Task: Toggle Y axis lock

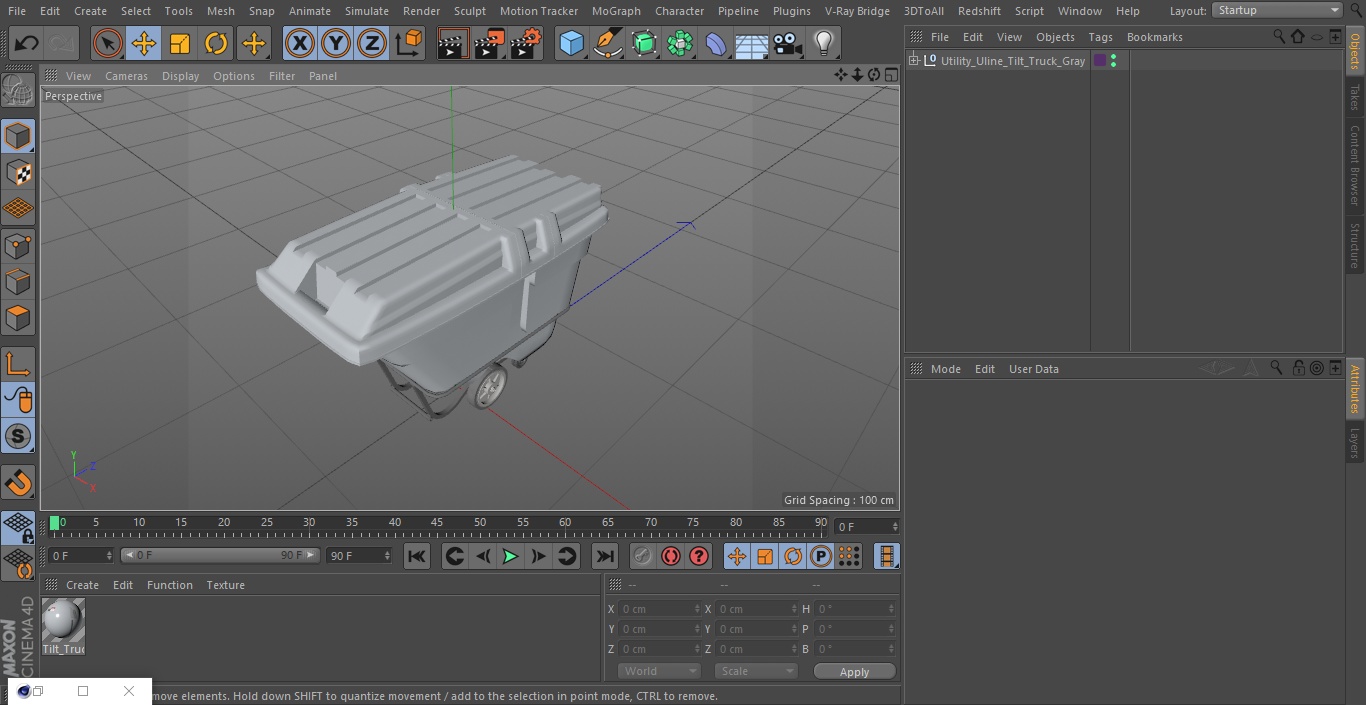Action: click(335, 43)
